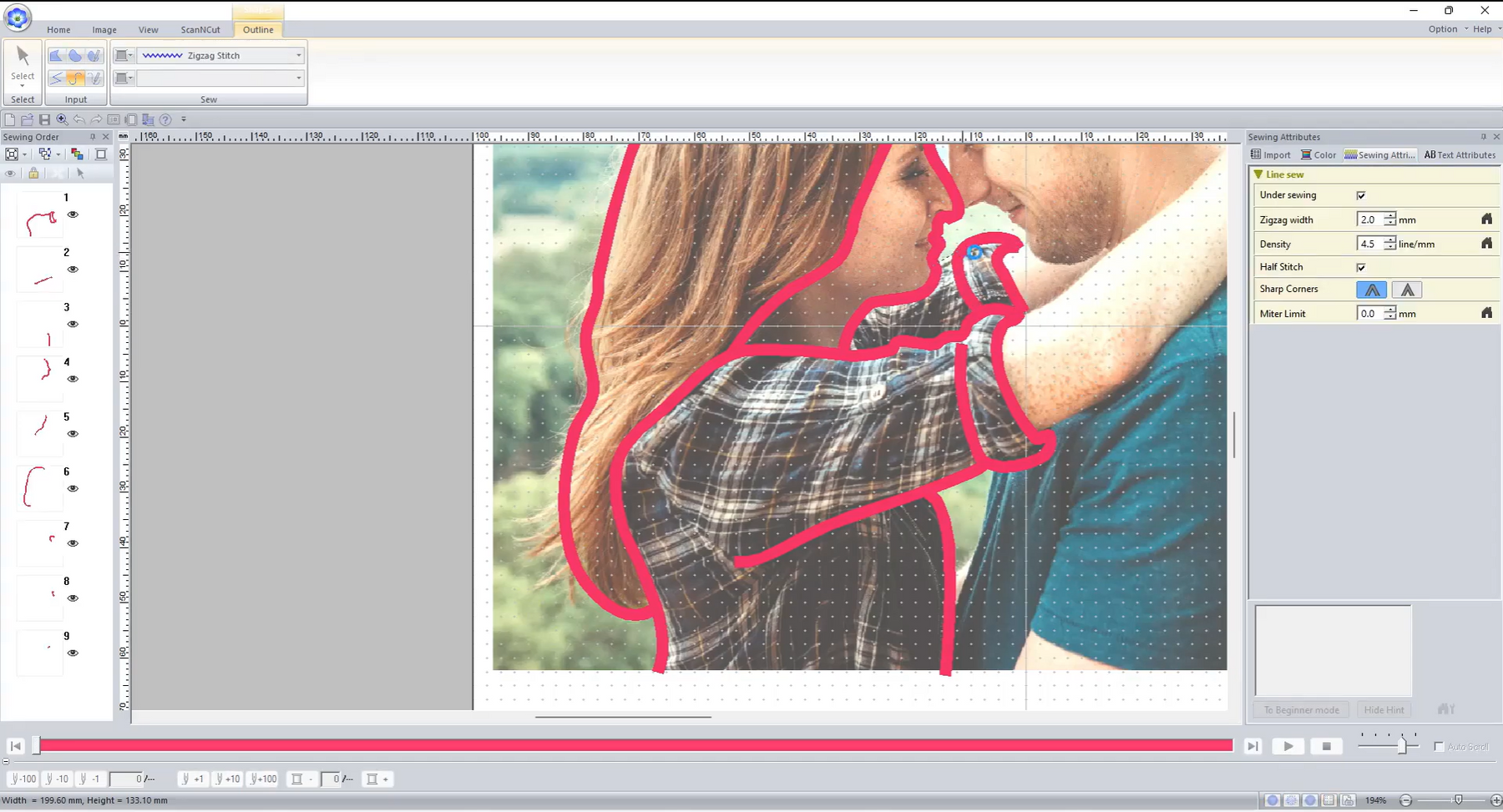
Task: Jump forward 100 stitches in simulator
Action: [x=264, y=779]
